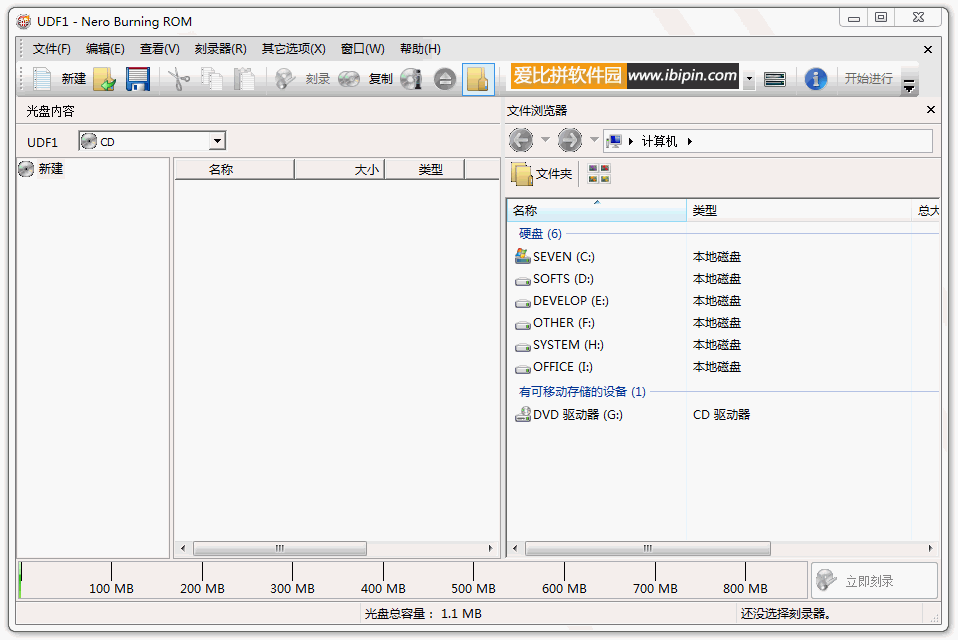Select the SOFTS (D:) drive

click(563, 278)
